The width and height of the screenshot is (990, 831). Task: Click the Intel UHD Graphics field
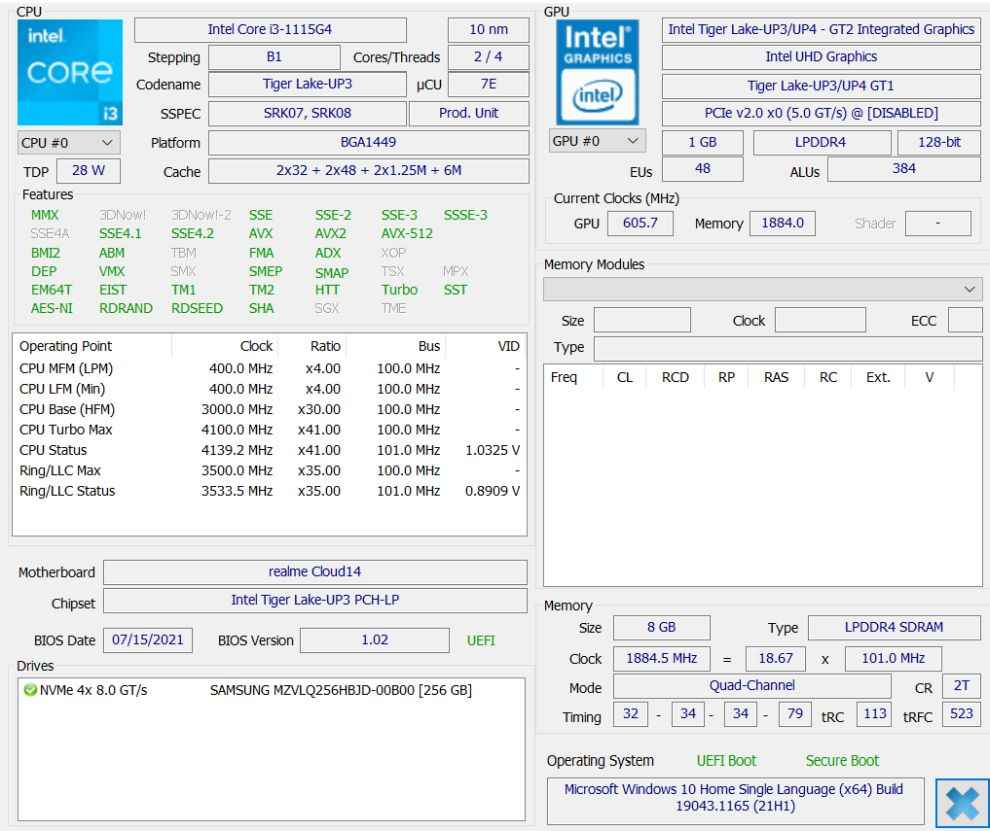pyautogui.click(x=821, y=57)
